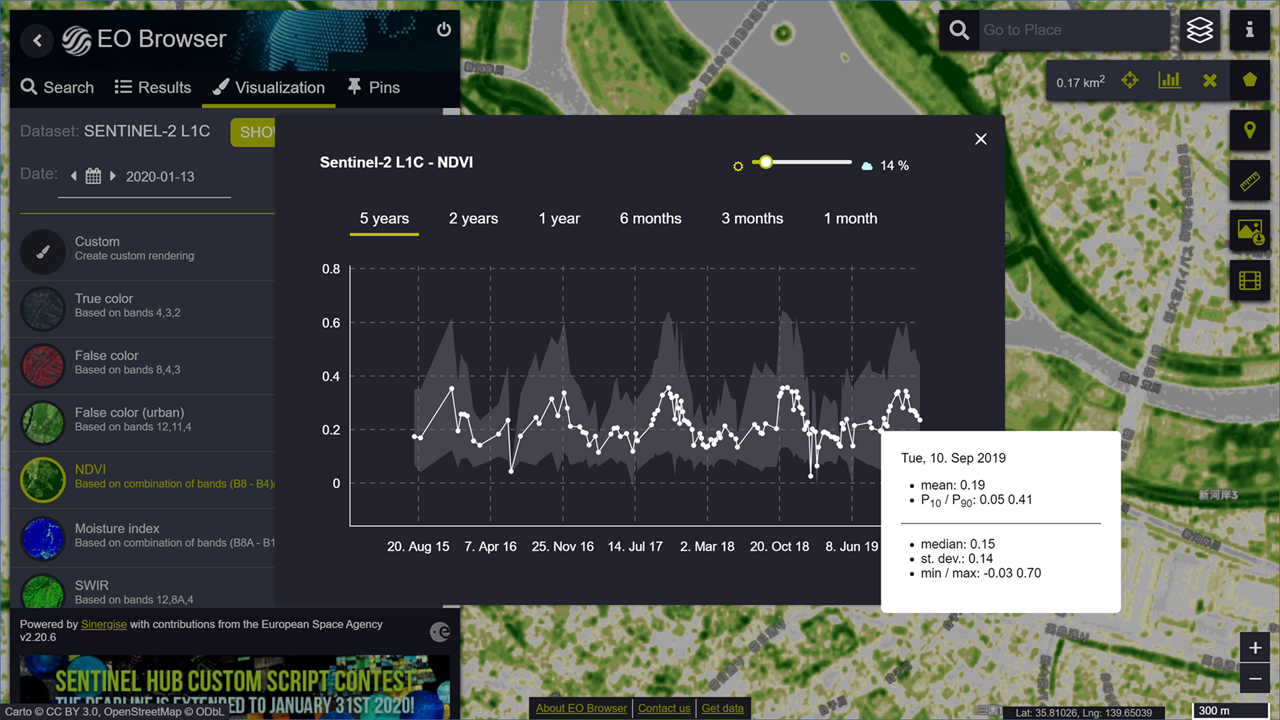The height and width of the screenshot is (720, 1280).
Task: Select the 3 months range tab
Action: [752, 219]
